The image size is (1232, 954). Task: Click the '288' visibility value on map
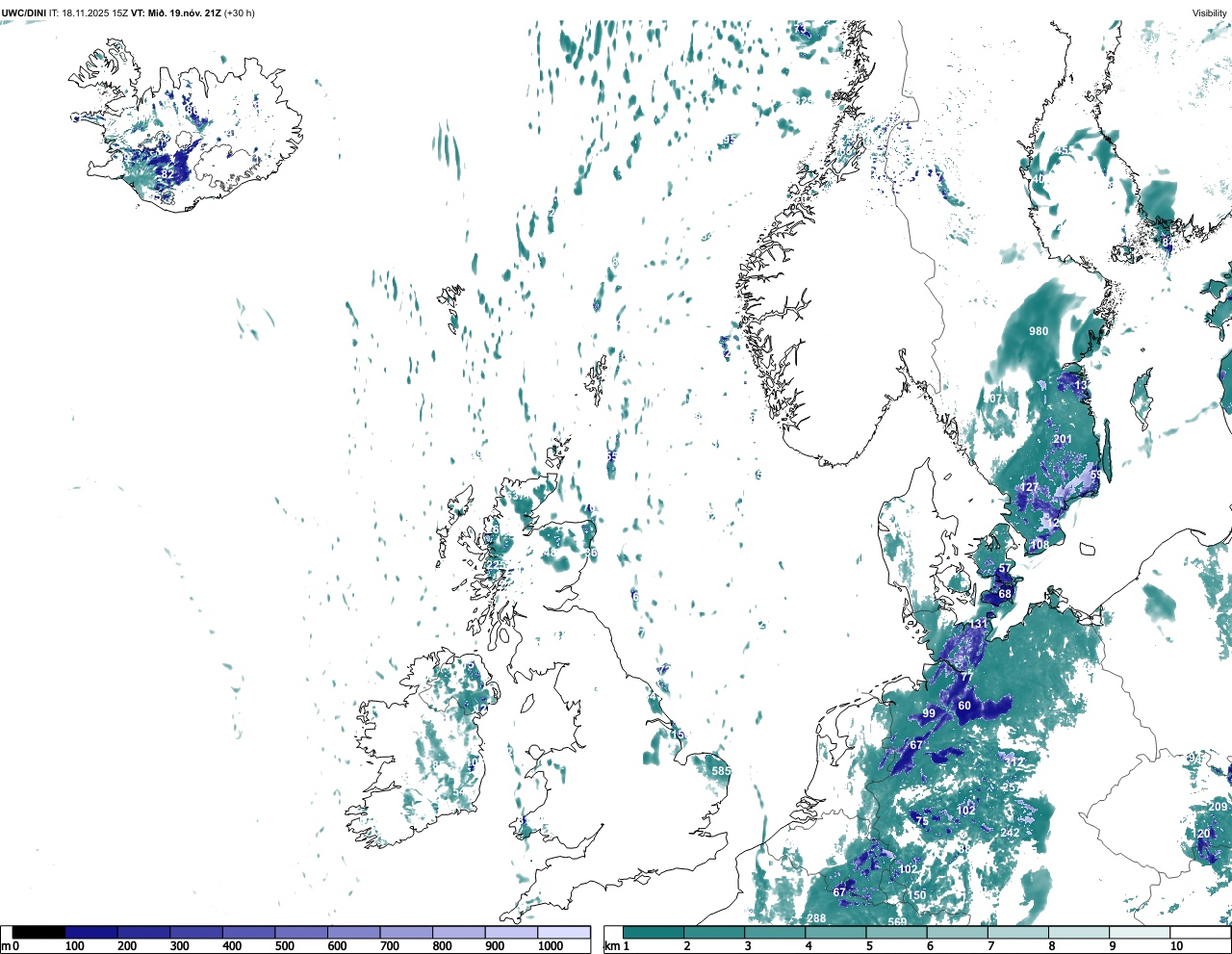[816, 918]
